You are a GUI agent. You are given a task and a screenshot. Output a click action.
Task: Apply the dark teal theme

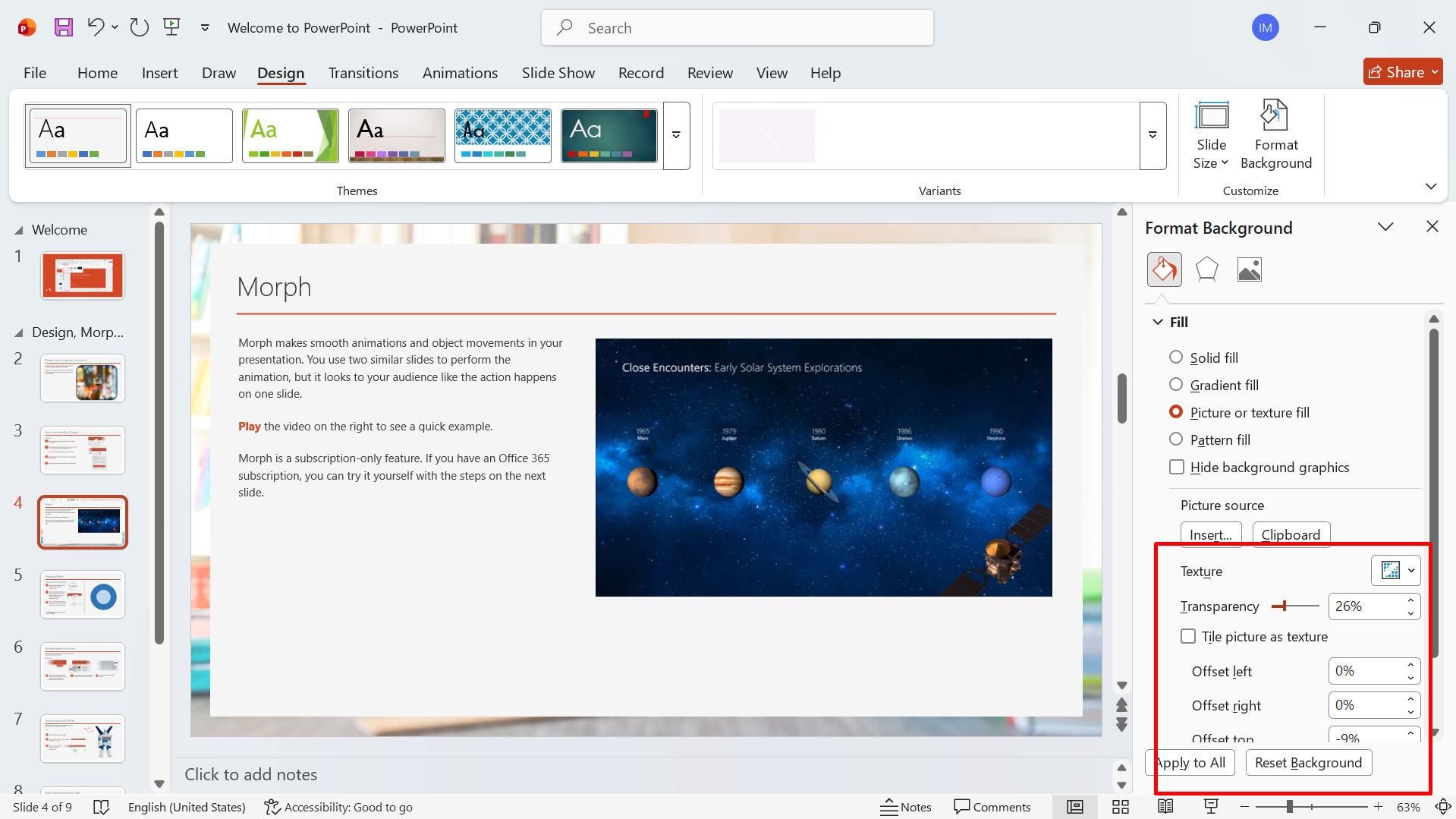pos(609,135)
